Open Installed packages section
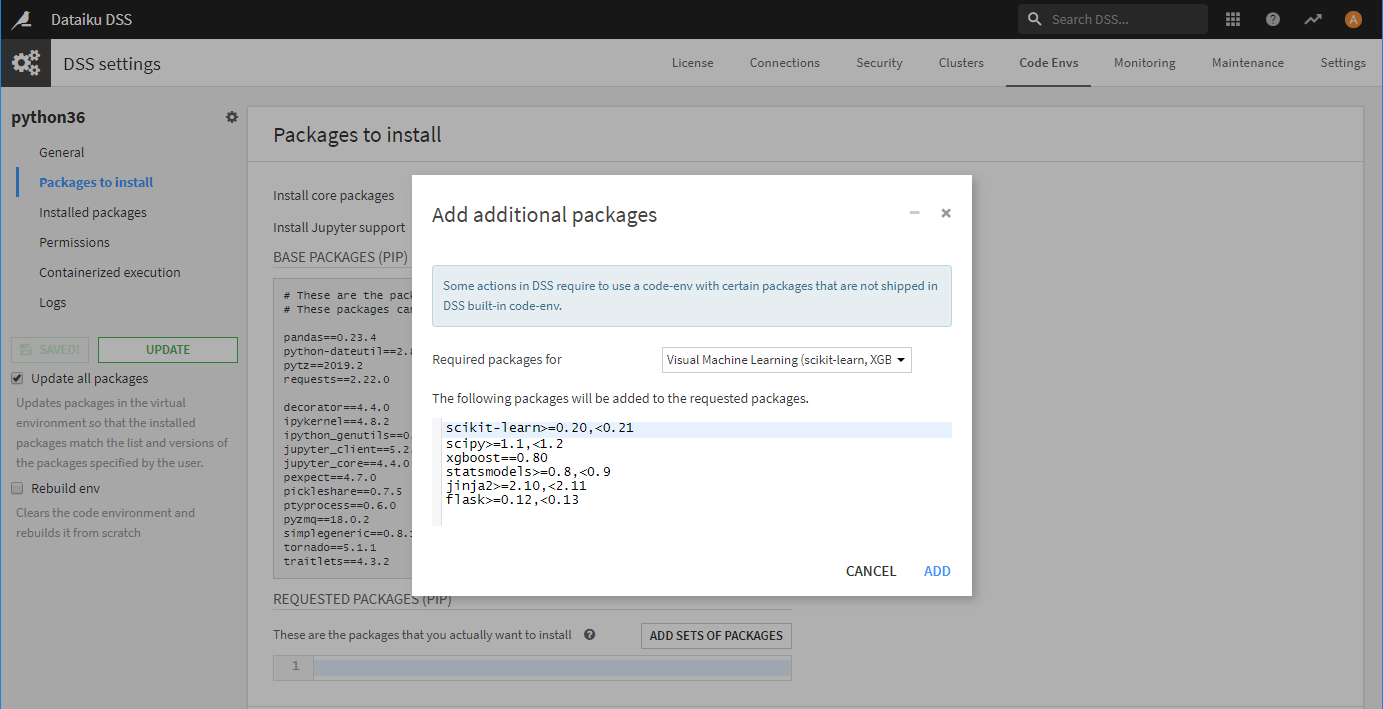1383x709 pixels. [x=93, y=213]
